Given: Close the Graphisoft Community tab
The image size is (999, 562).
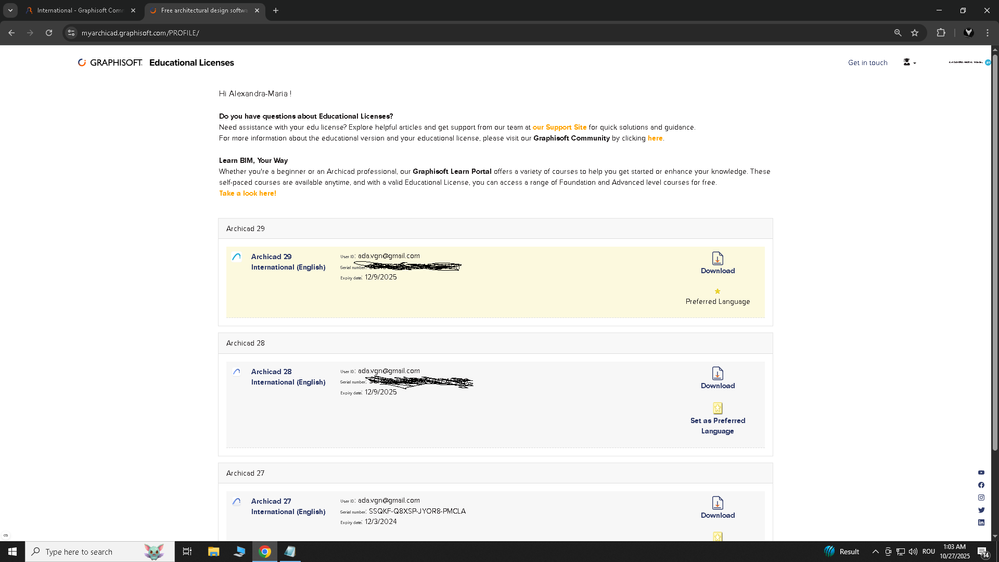Looking at the screenshot, I should pyautogui.click(x=133, y=10).
